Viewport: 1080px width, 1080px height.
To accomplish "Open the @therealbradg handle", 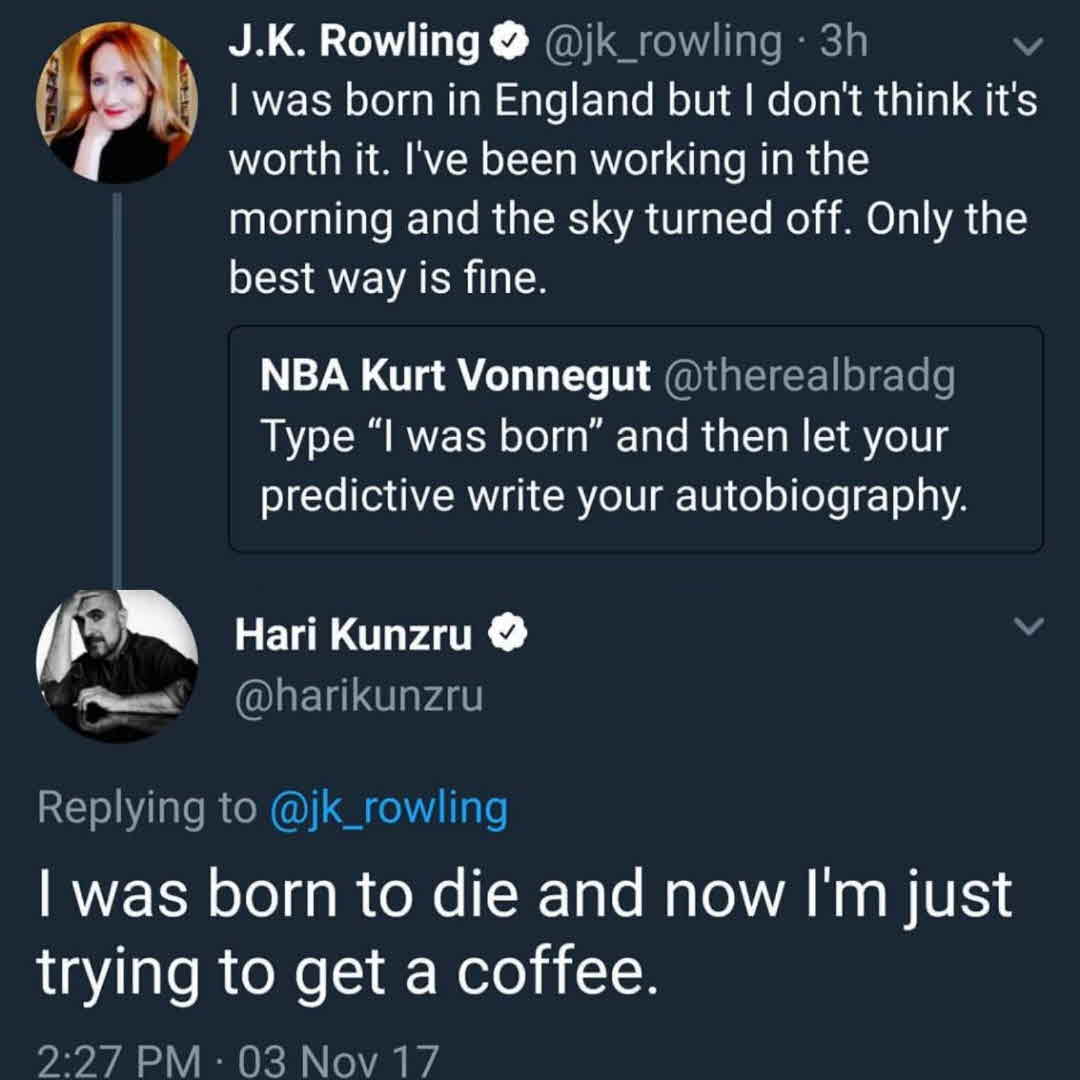I will pos(805,375).
